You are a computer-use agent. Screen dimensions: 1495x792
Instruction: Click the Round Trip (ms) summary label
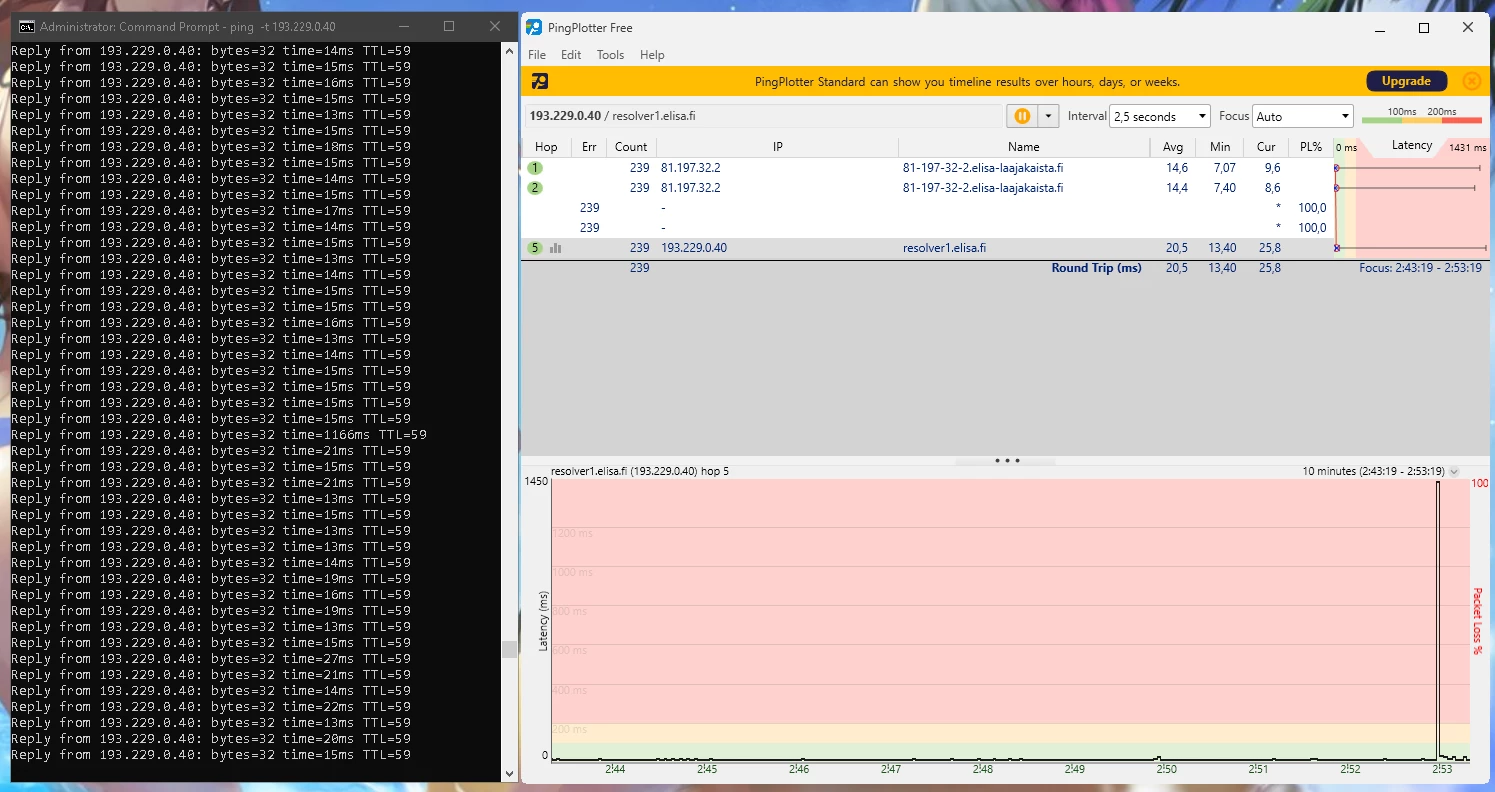click(1096, 268)
